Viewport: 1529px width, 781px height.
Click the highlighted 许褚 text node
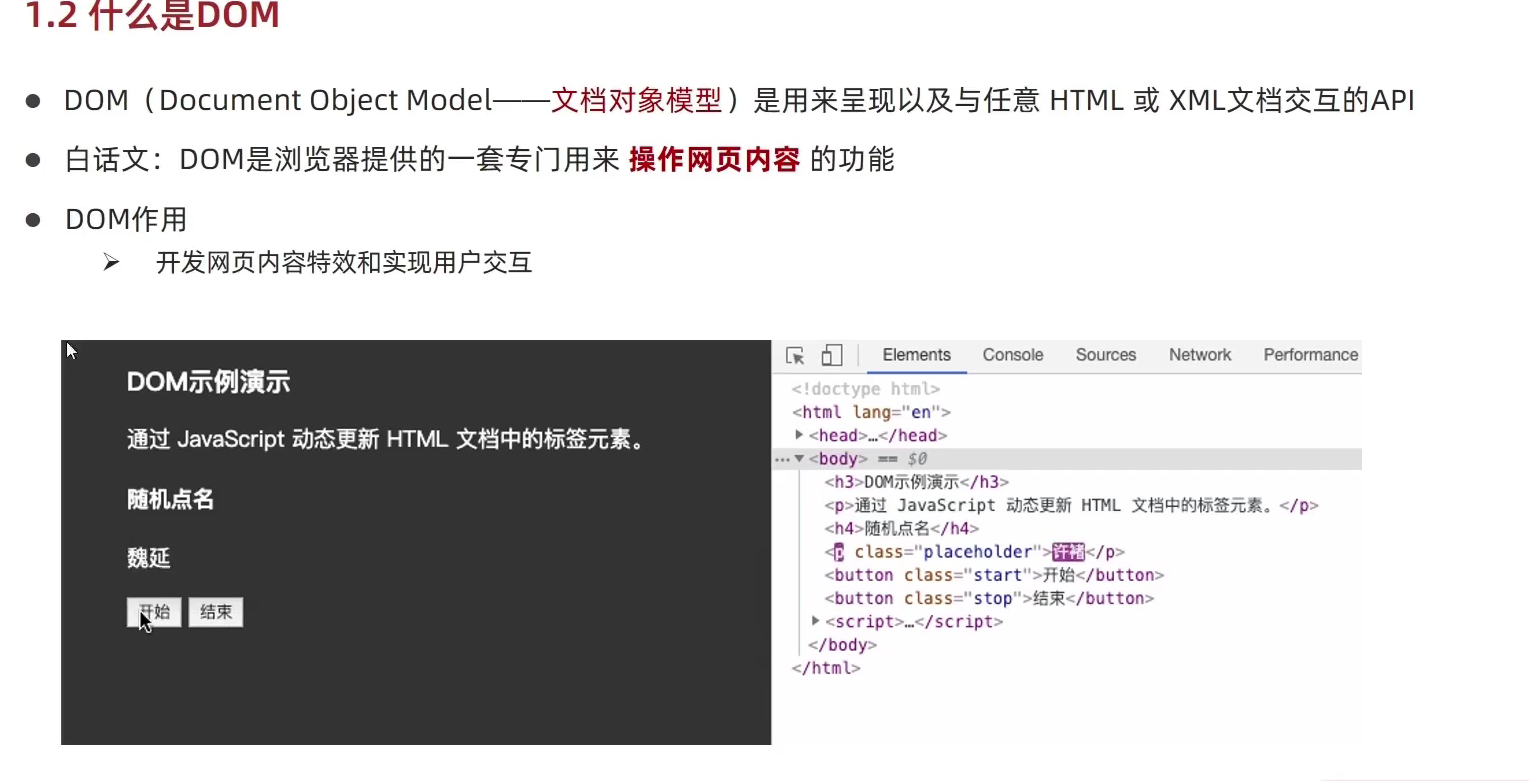[1068, 551]
